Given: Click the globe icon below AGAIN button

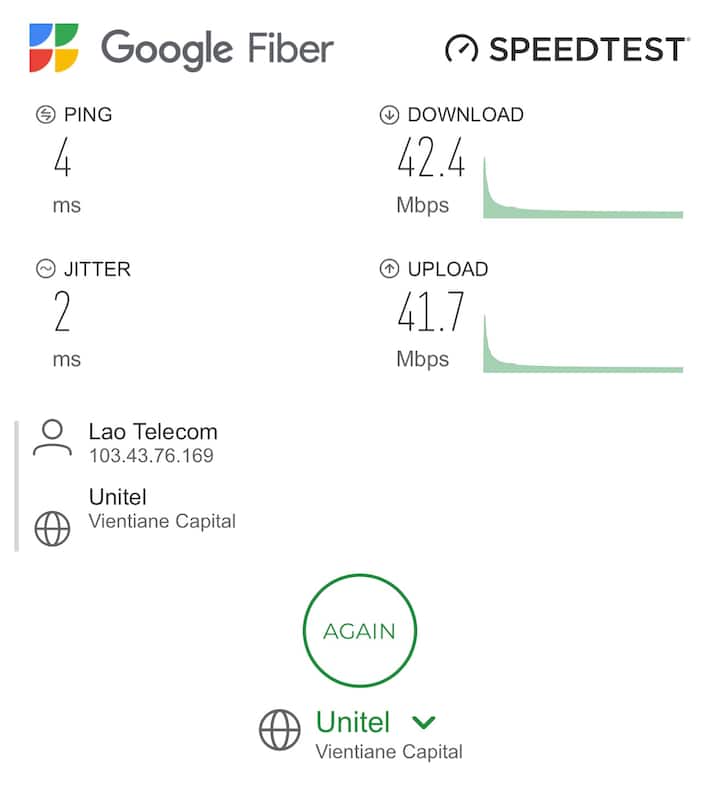Looking at the screenshot, I should [279, 730].
